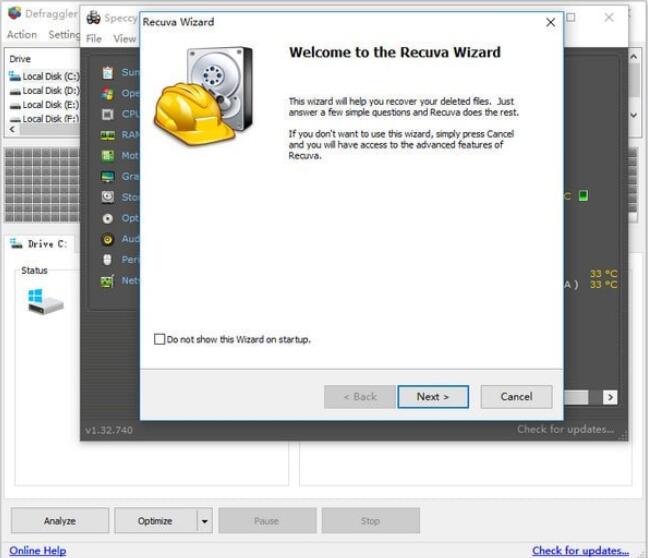Click the Drive column header in Defraggler
Viewport: 648px width, 558px height.
point(20,59)
